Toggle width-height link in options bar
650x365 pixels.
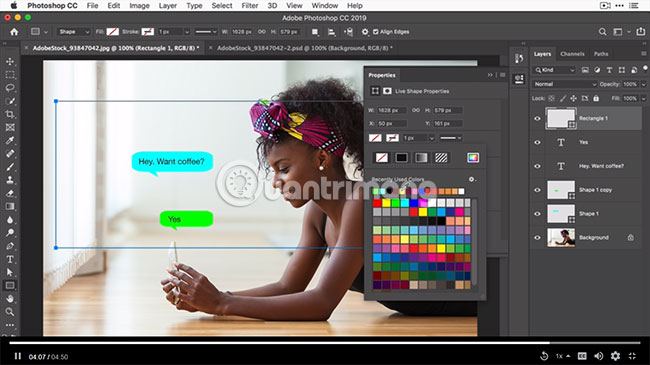click(x=262, y=32)
